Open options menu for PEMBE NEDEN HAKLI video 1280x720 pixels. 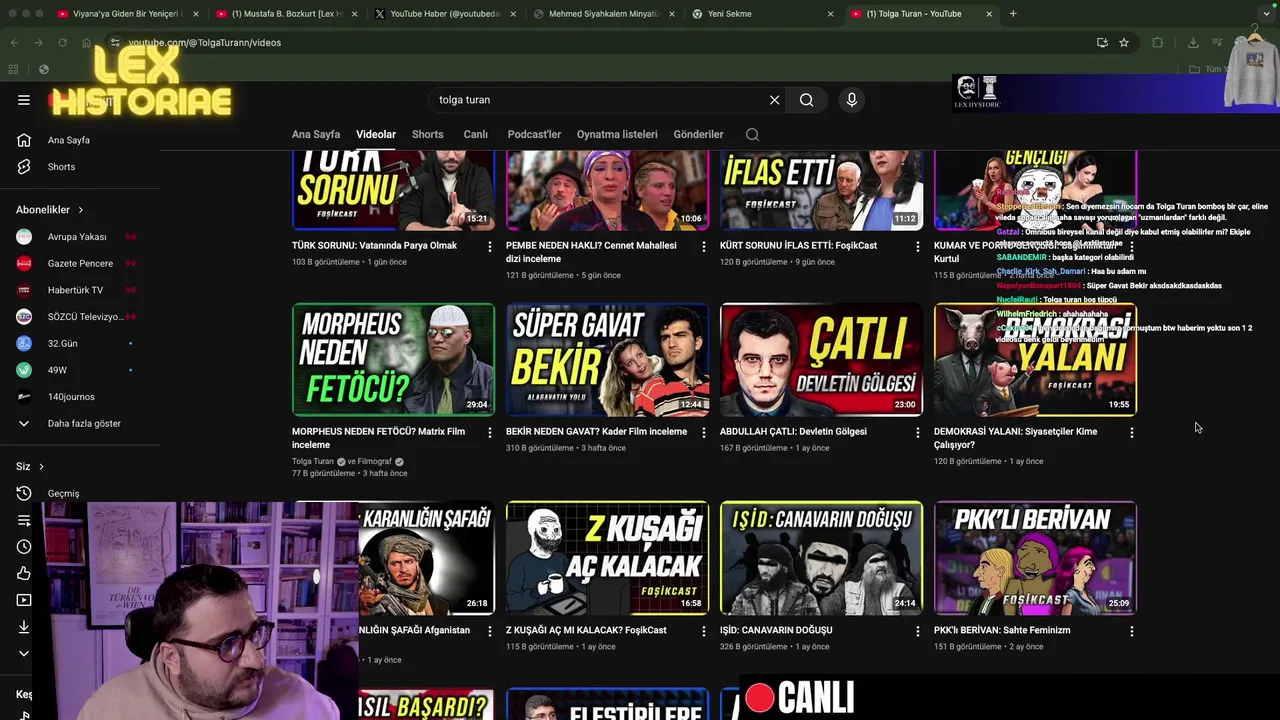(x=704, y=246)
